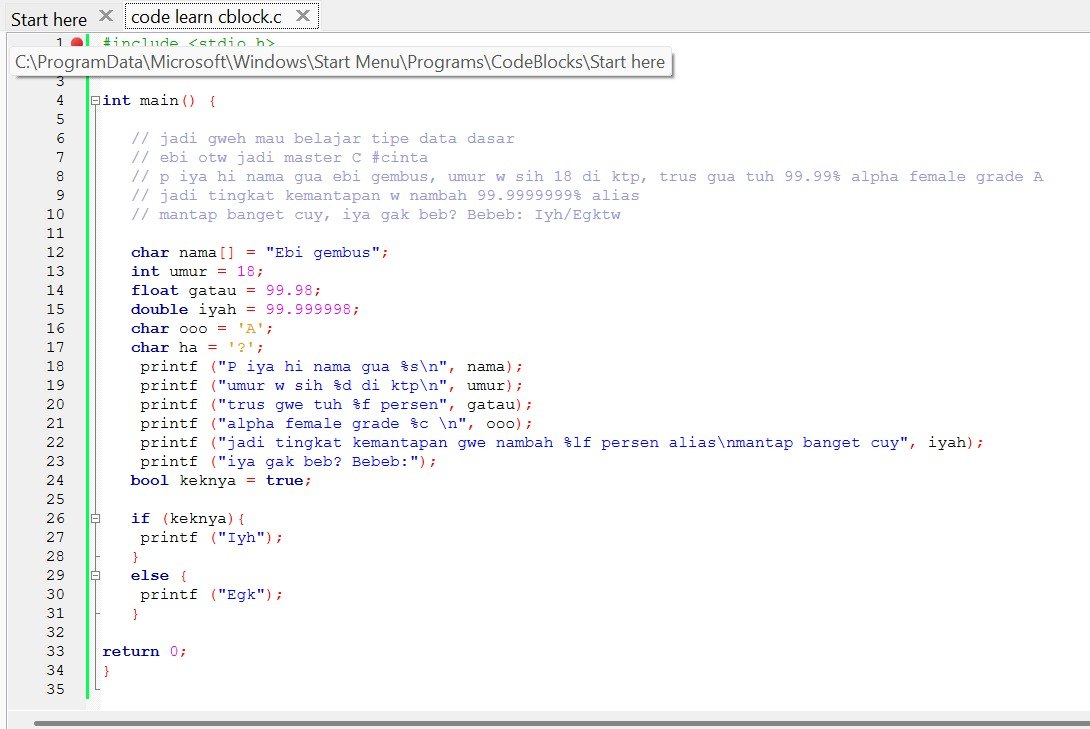Click the printf line containing 'alpha female grade'
This screenshot has width=1090, height=729.
pos(336,423)
